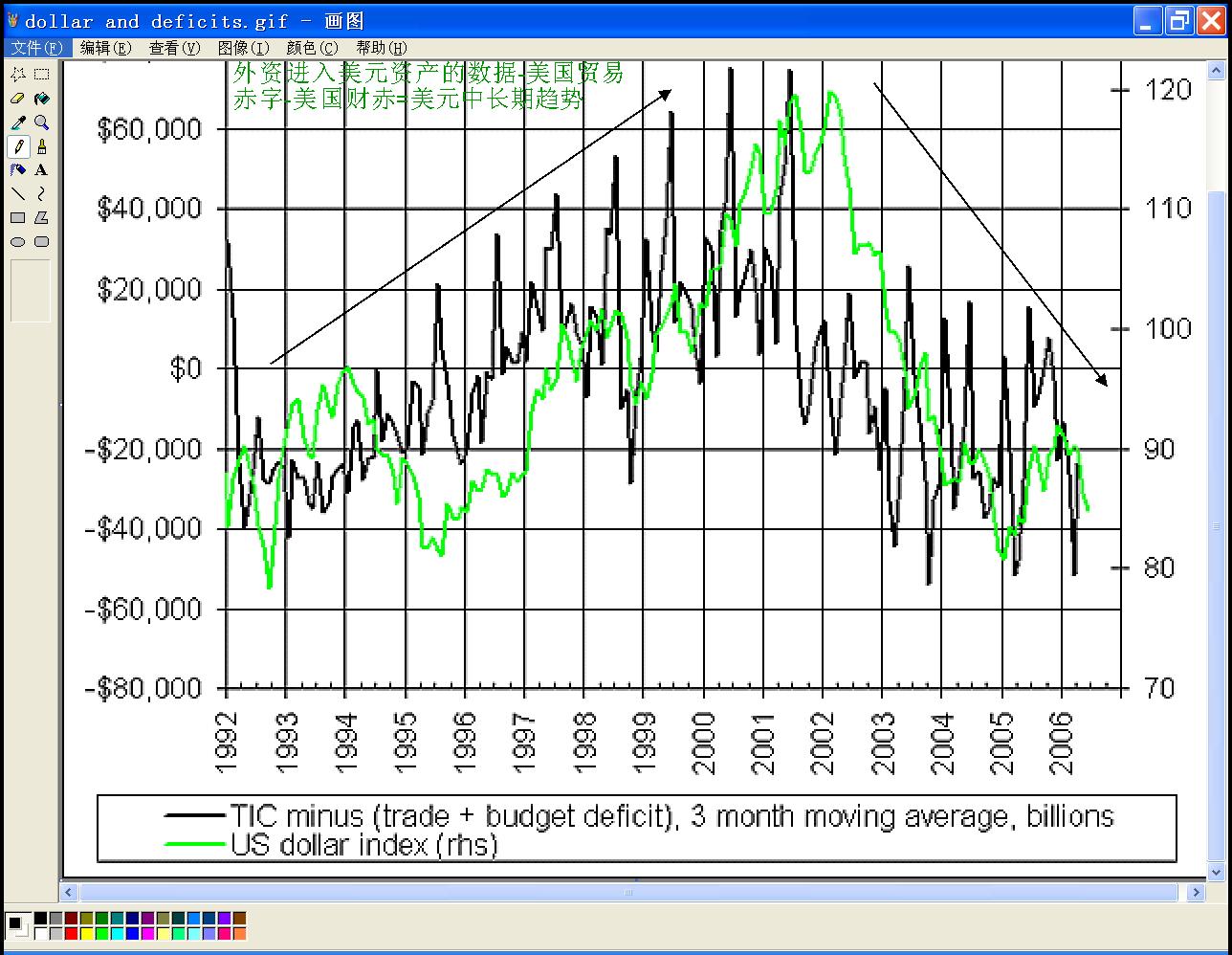Viewport: 1232px width, 955px height.
Task: Open the 编辑(E) Edit menu
Action: tap(108, 48)
